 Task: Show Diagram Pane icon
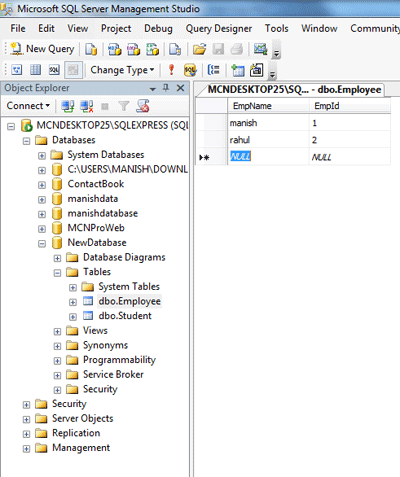coord(17,70)
